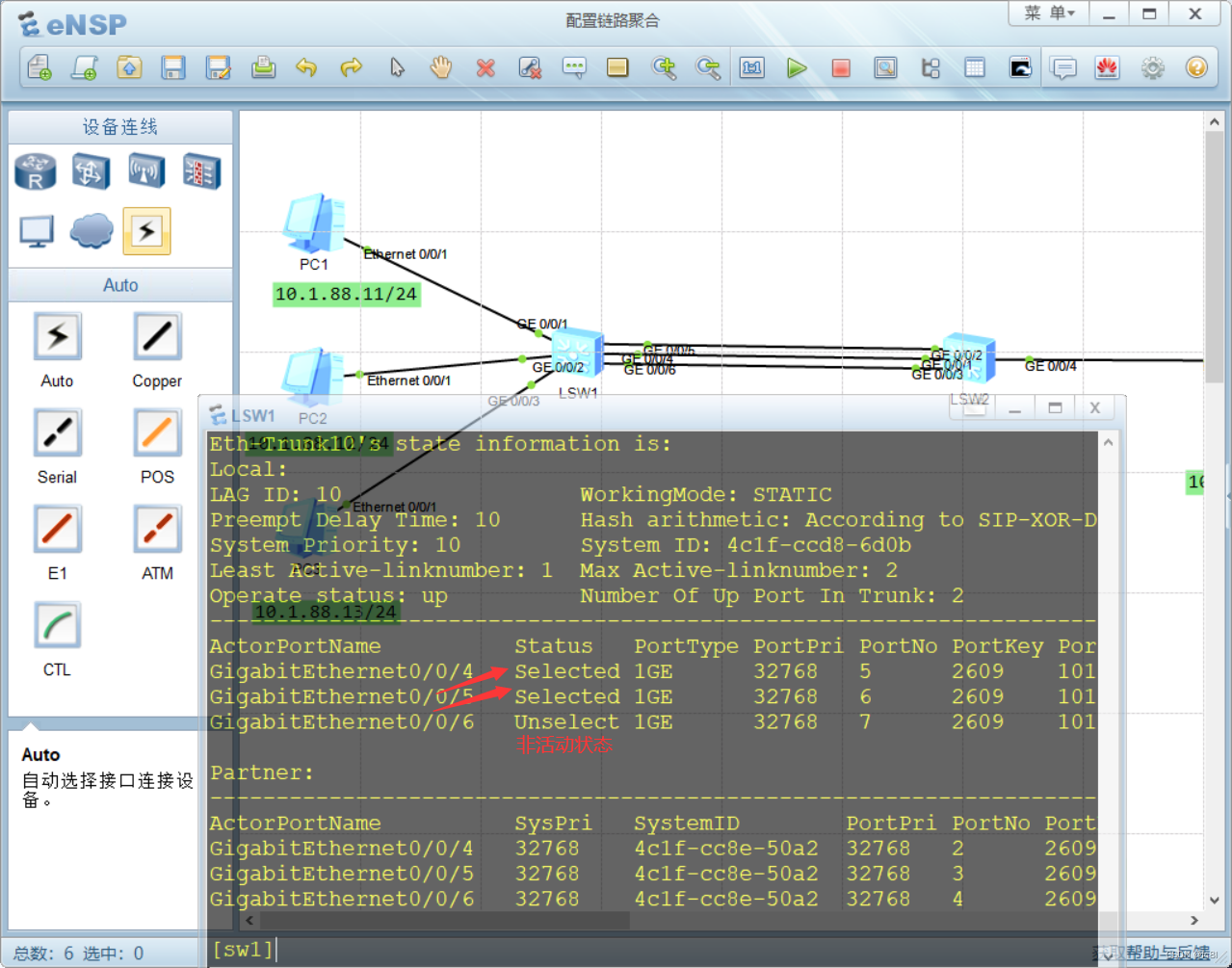The height and width of the screenshot is (968, 1232).
Task: Select the Cloud device category icon
Action: (92, 231)
